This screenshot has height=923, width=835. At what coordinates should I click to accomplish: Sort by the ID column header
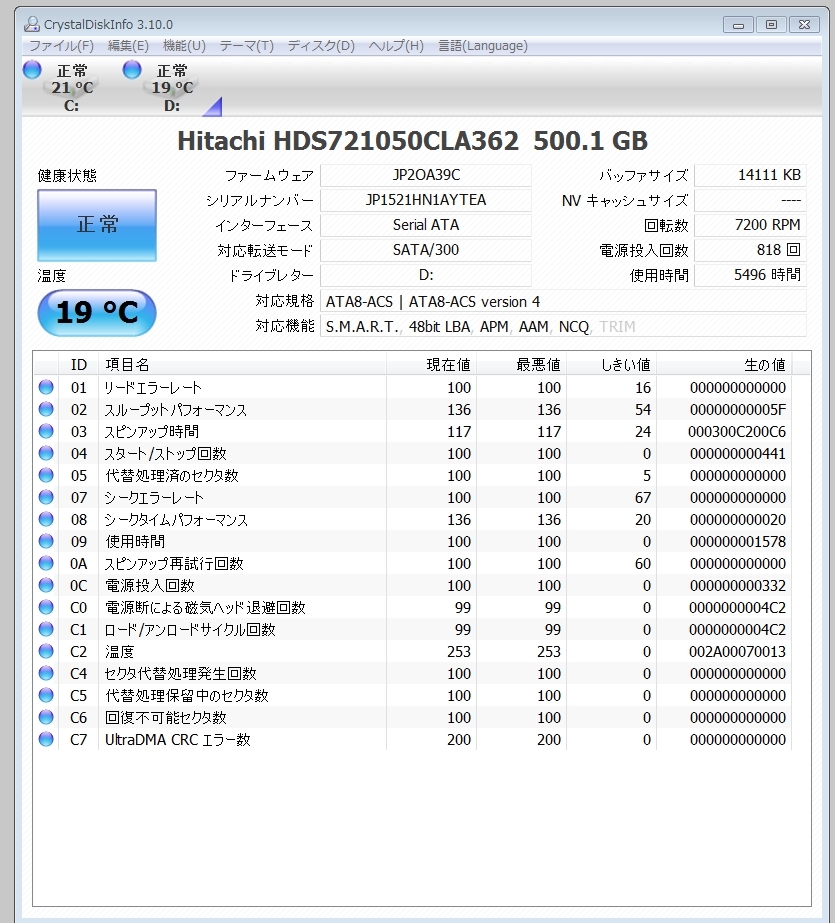79,365
